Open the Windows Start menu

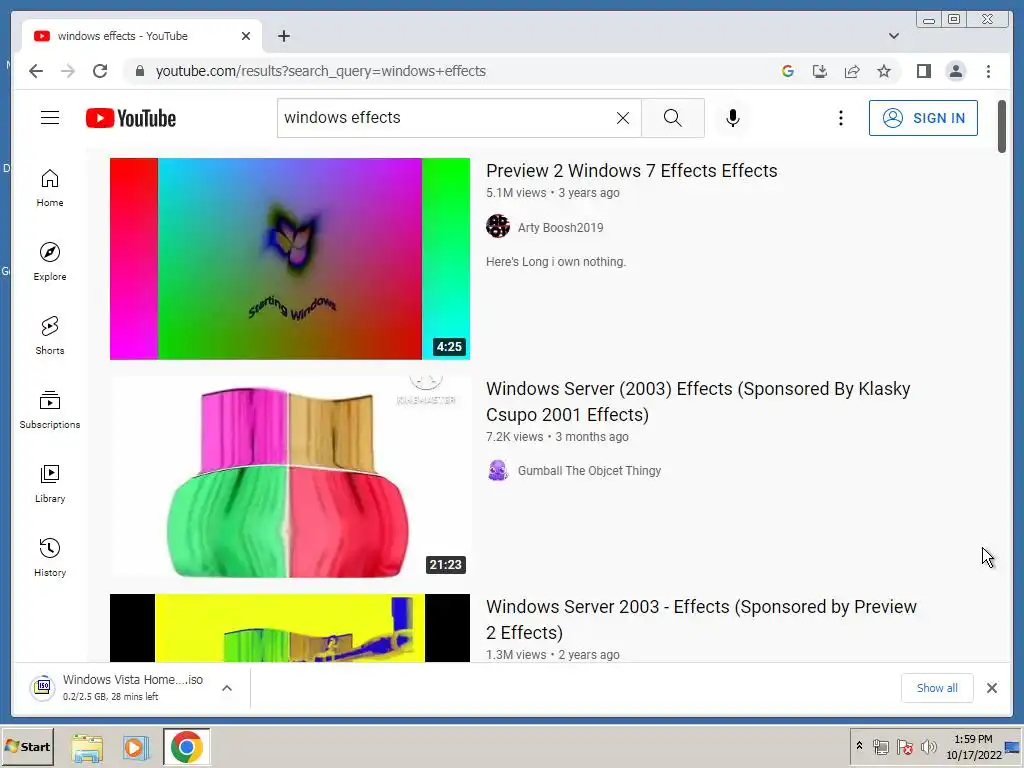(x=27, y=746)
